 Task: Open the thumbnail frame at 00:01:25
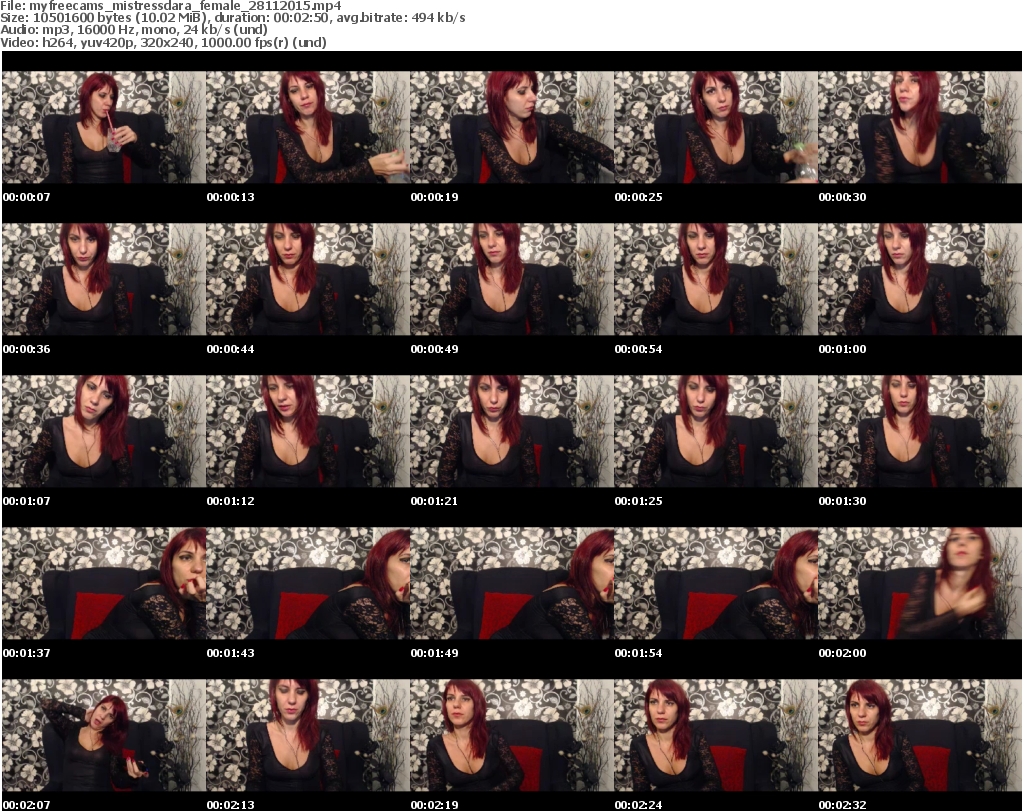click(x=716, y=432)
